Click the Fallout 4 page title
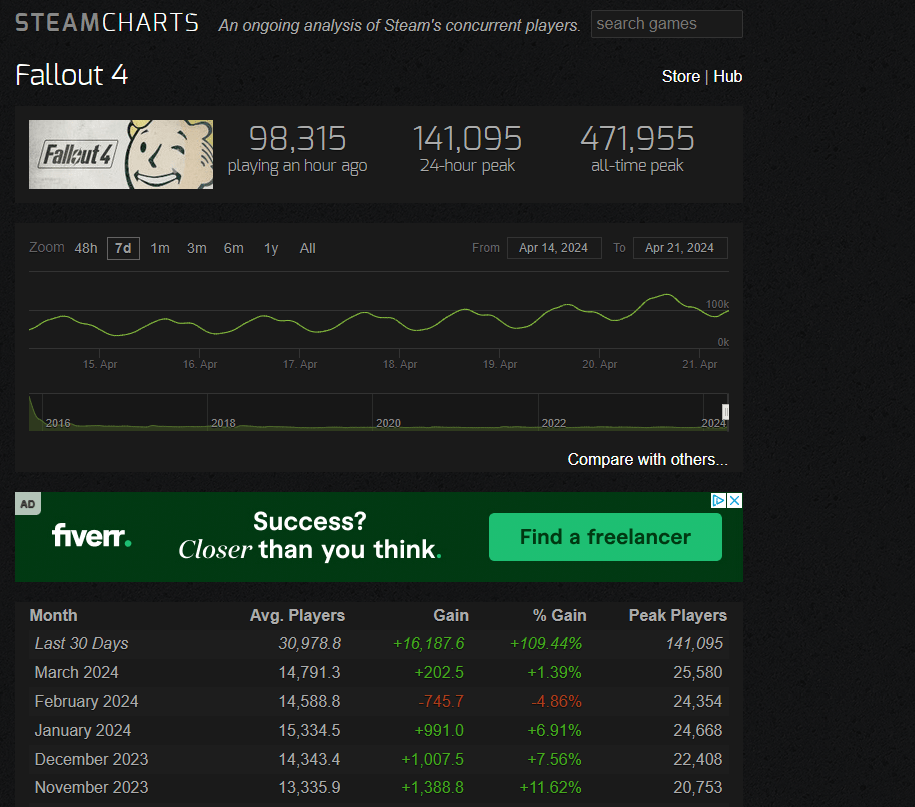This screenshot has height=807, width=915. [71, 75]
